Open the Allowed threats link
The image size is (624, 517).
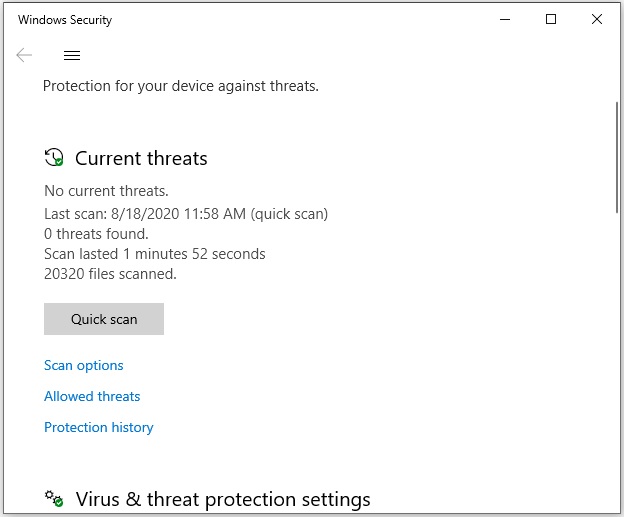tap(92, 396)
